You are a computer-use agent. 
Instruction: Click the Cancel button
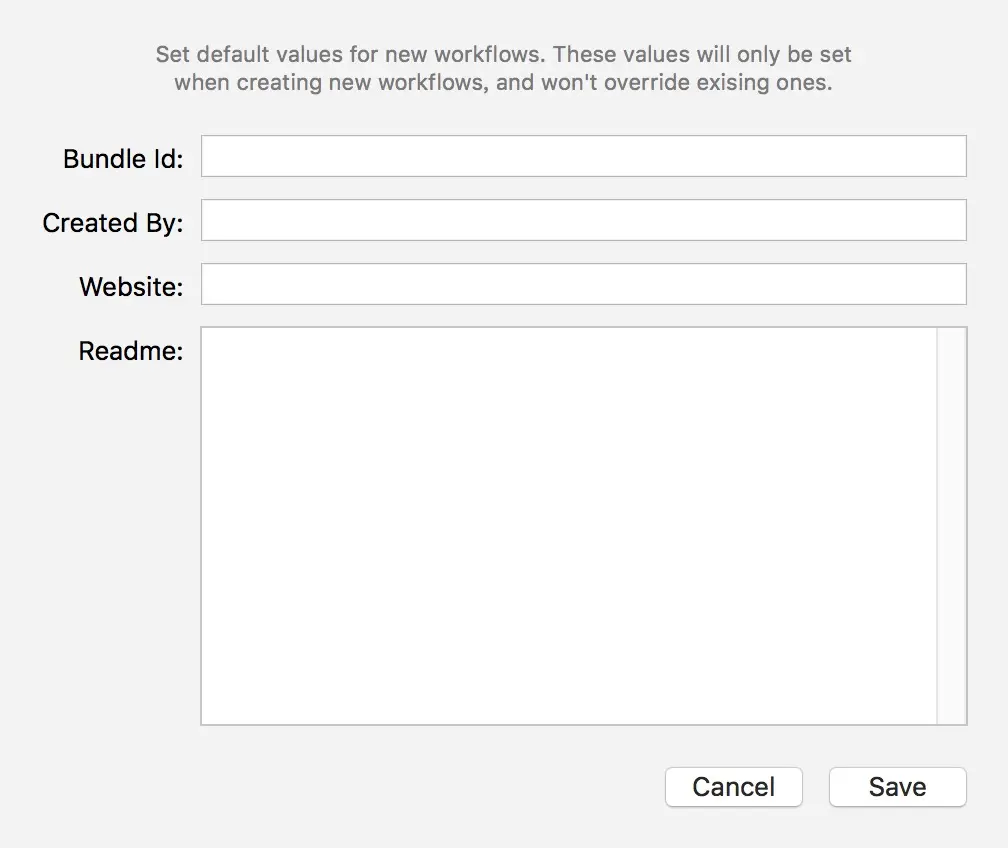tap(733, 787)
